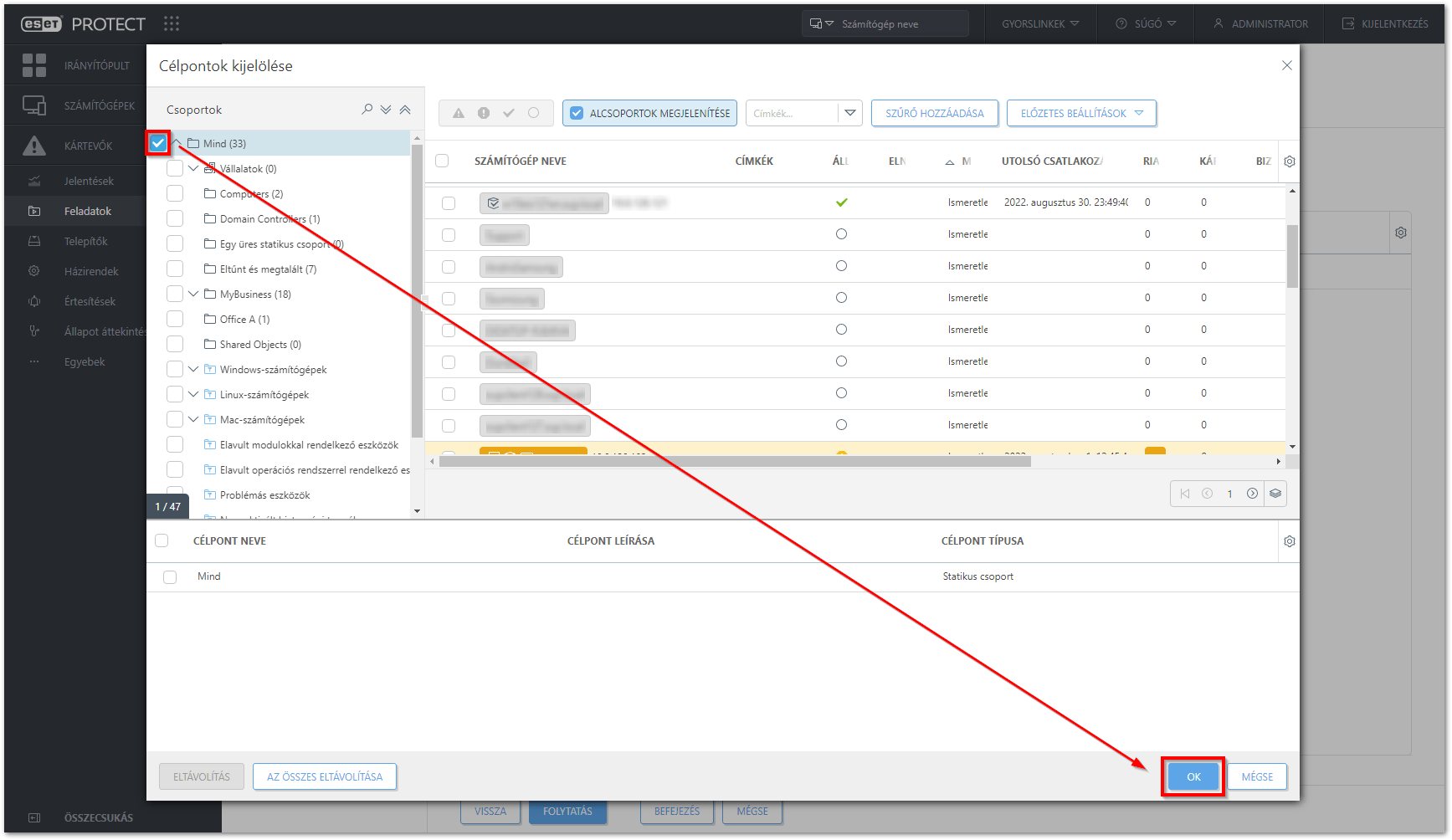Screen dimensions: 1452x840
Task: Open the apps grid next to ESET PROTECT logo
Action: click(172, 23)
